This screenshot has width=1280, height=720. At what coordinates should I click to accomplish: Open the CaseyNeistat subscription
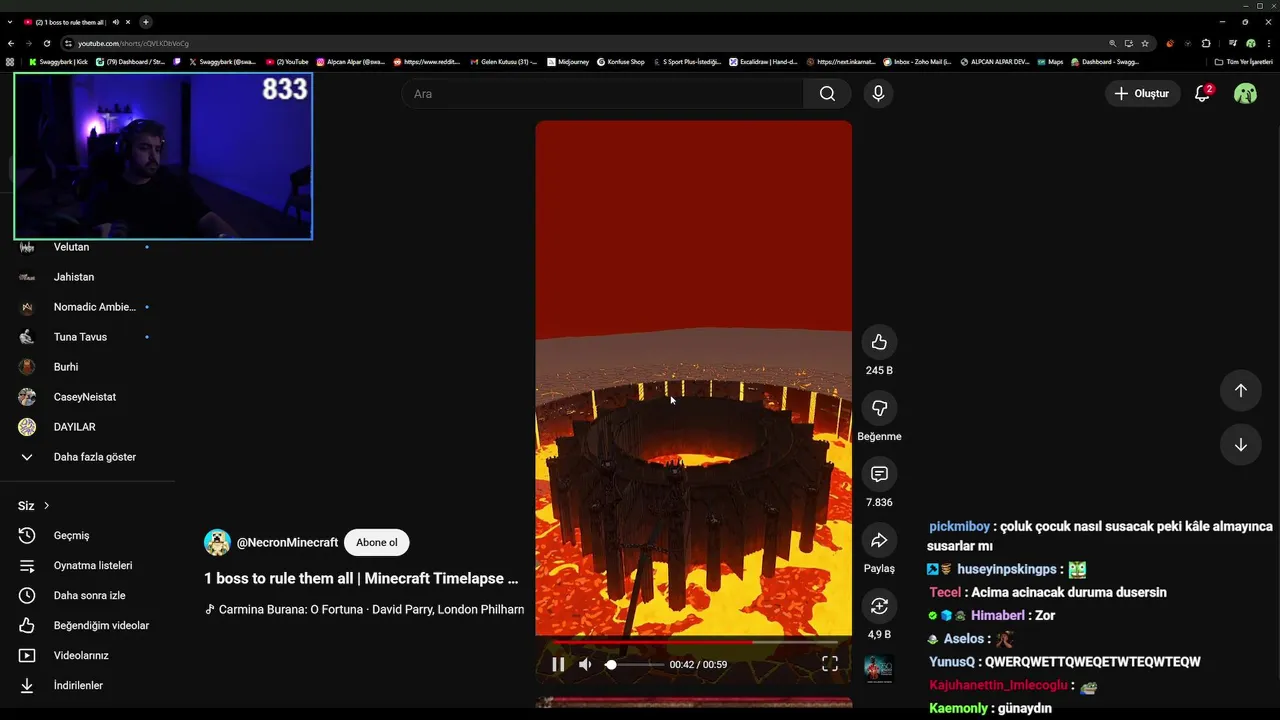coord(87,397)
